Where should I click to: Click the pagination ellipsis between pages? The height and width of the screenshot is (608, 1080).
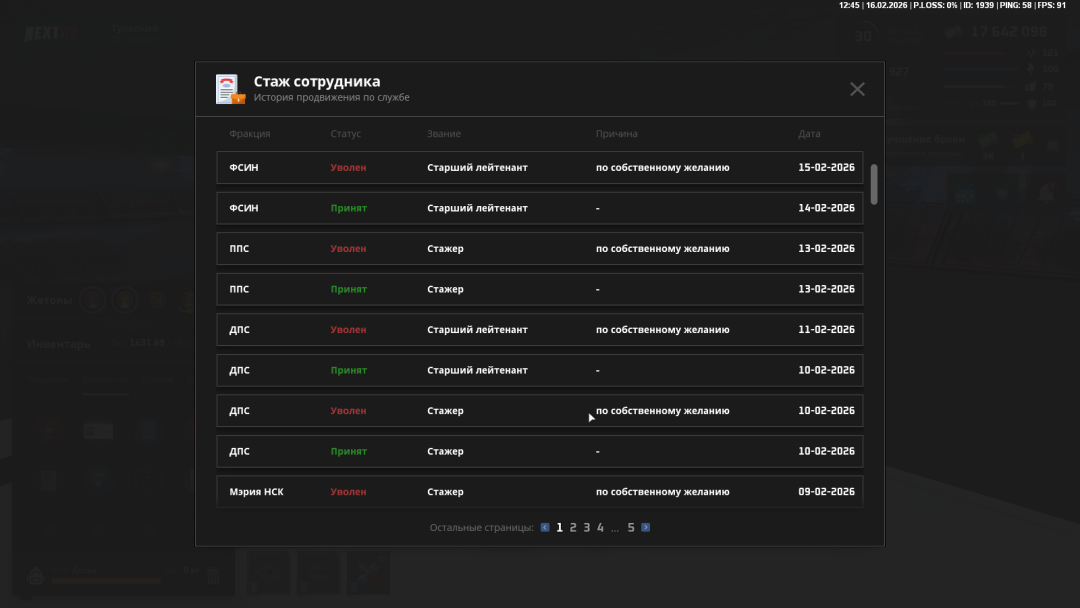tap(615, 527)
